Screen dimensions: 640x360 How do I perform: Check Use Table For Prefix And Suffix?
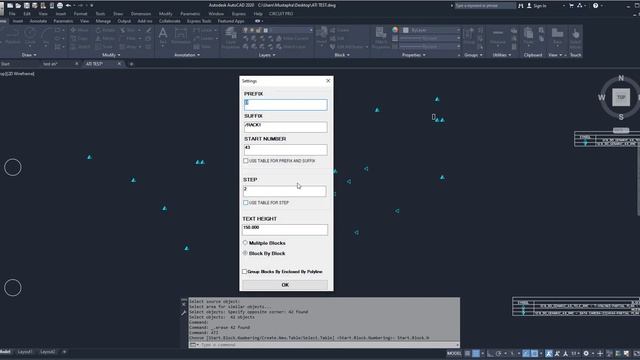[246, 161]
